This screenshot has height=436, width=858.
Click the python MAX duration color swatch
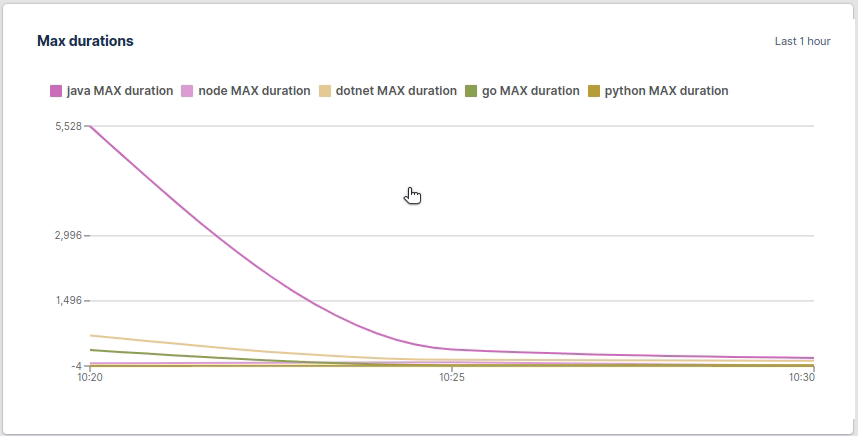(594, 91)
